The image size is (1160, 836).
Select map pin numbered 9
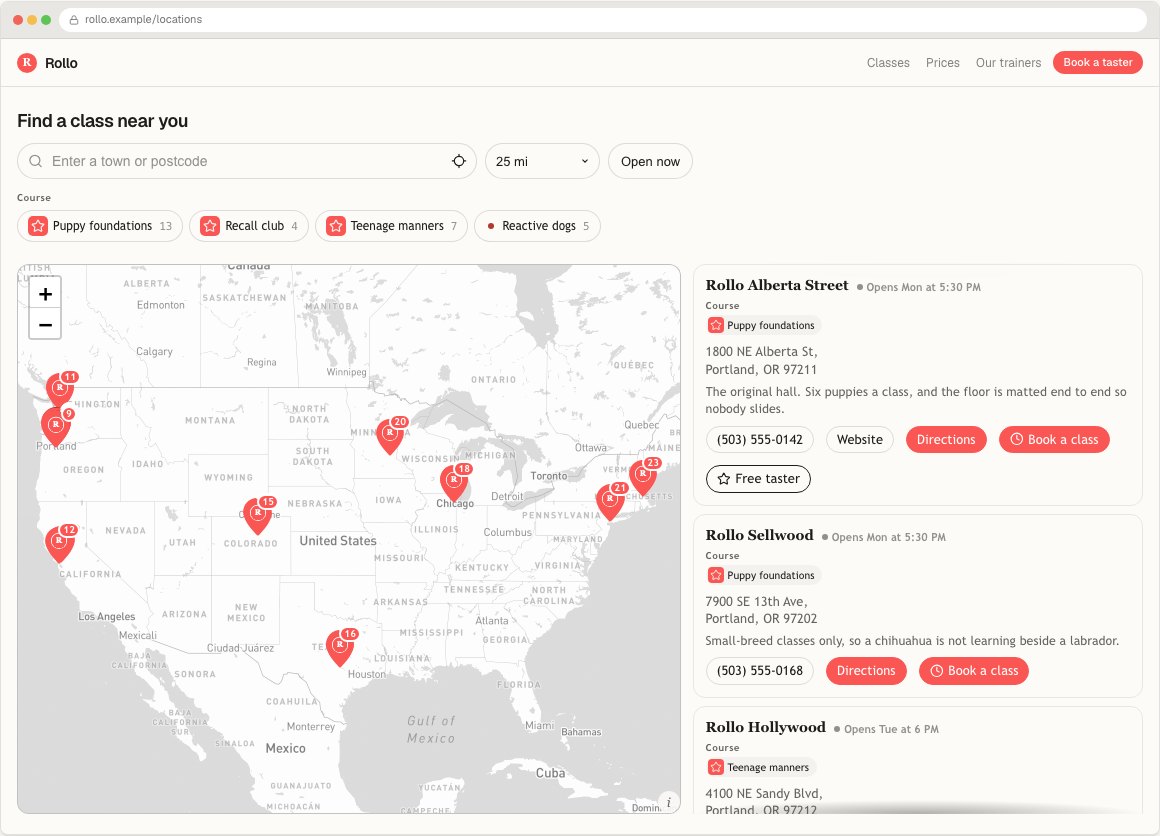click(x=55, y=427)
